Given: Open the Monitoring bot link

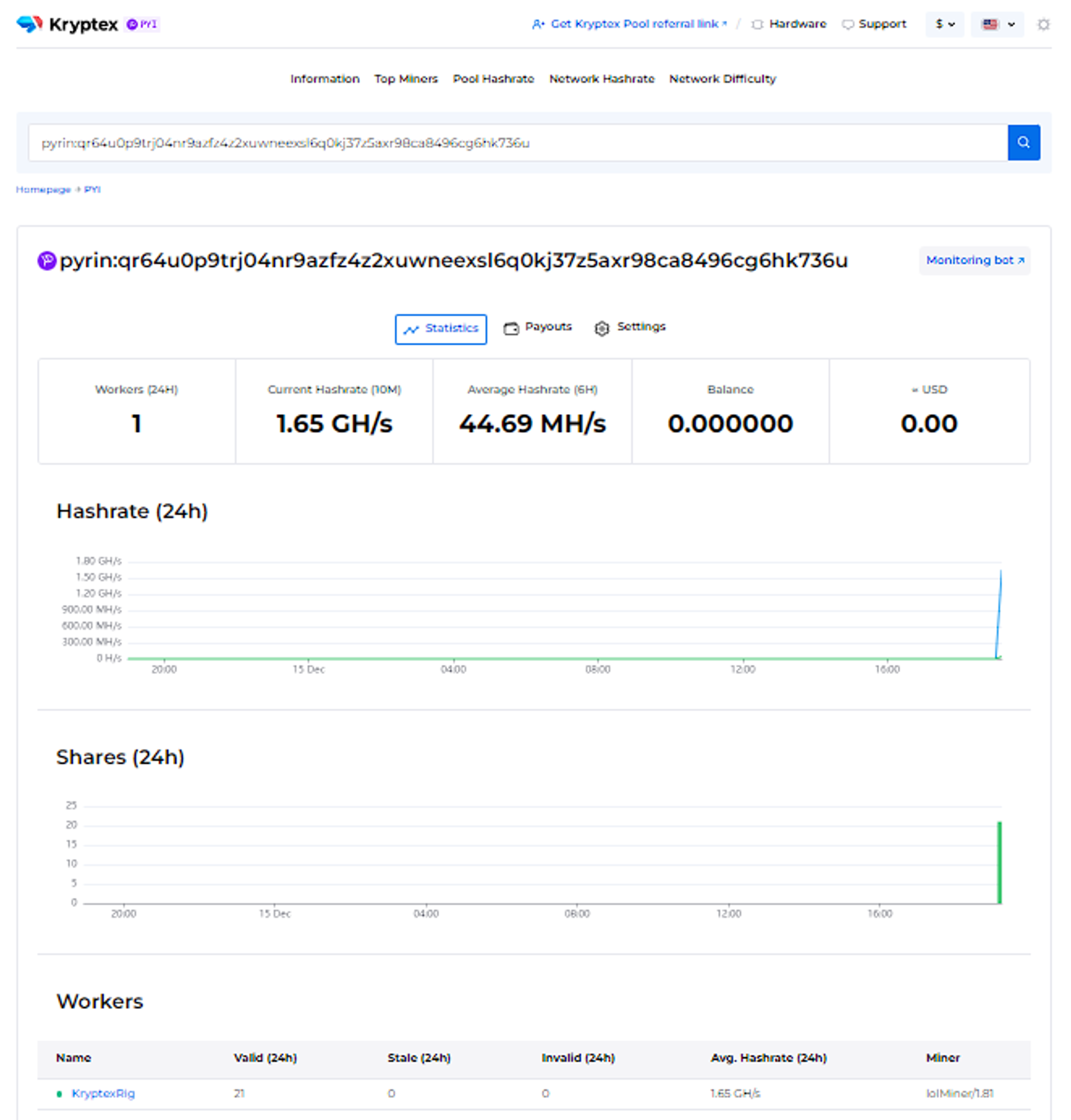Looking at the screenshot, I should pyautogui.click(x=975, y=260).
